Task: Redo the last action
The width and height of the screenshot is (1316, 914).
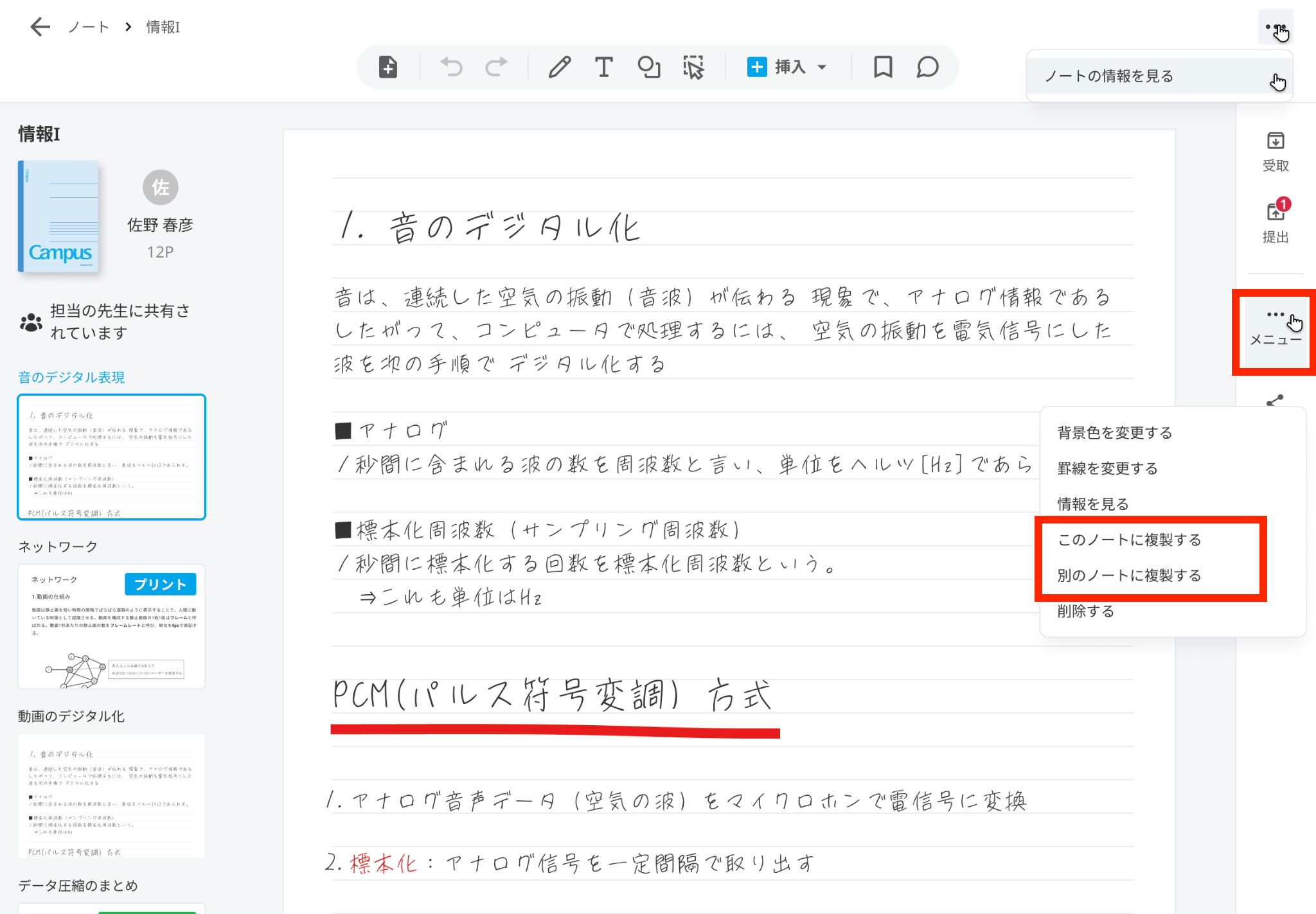Action: (x=496, y=67)
